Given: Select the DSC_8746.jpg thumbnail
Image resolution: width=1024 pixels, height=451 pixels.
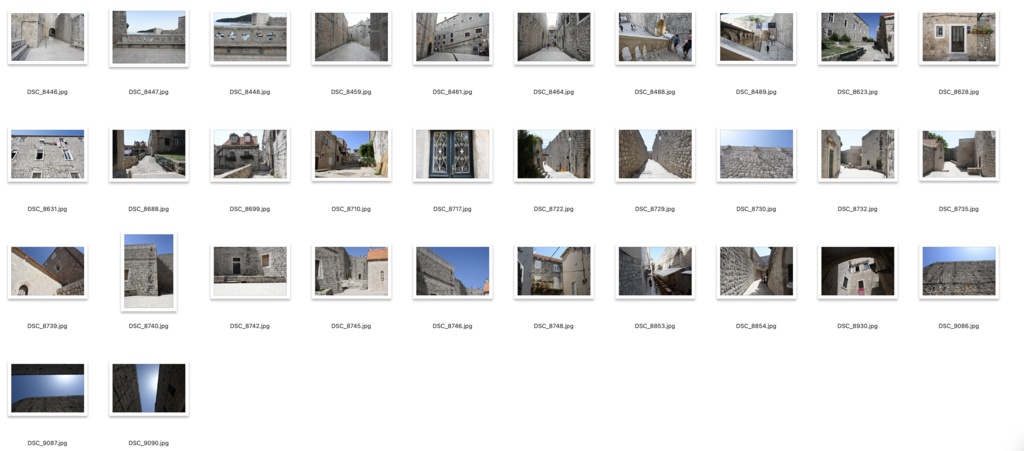Looking at the screenshot, I should click(452, 271).
